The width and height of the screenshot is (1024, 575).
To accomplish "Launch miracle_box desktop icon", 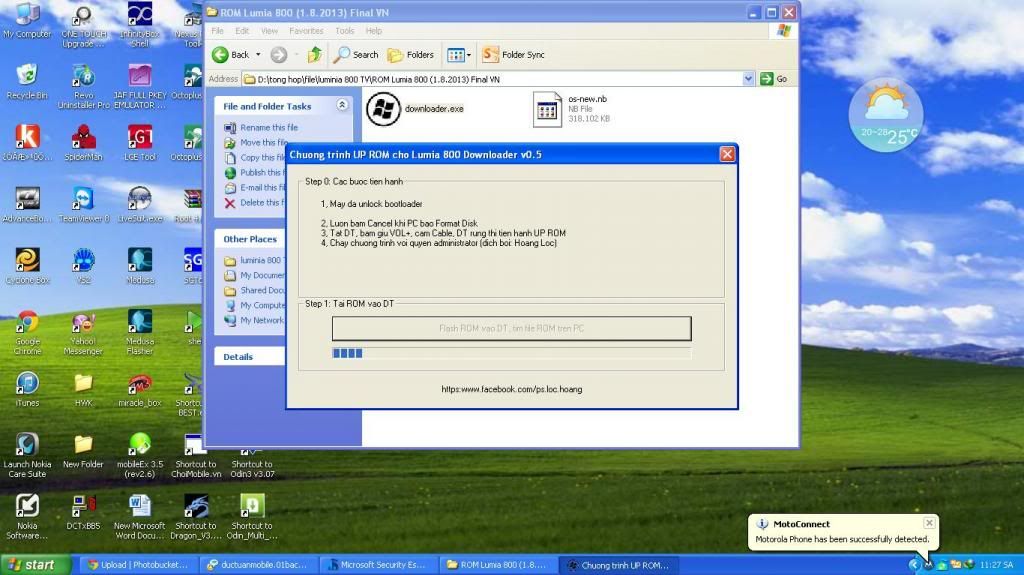I will [x=140, y=388].
